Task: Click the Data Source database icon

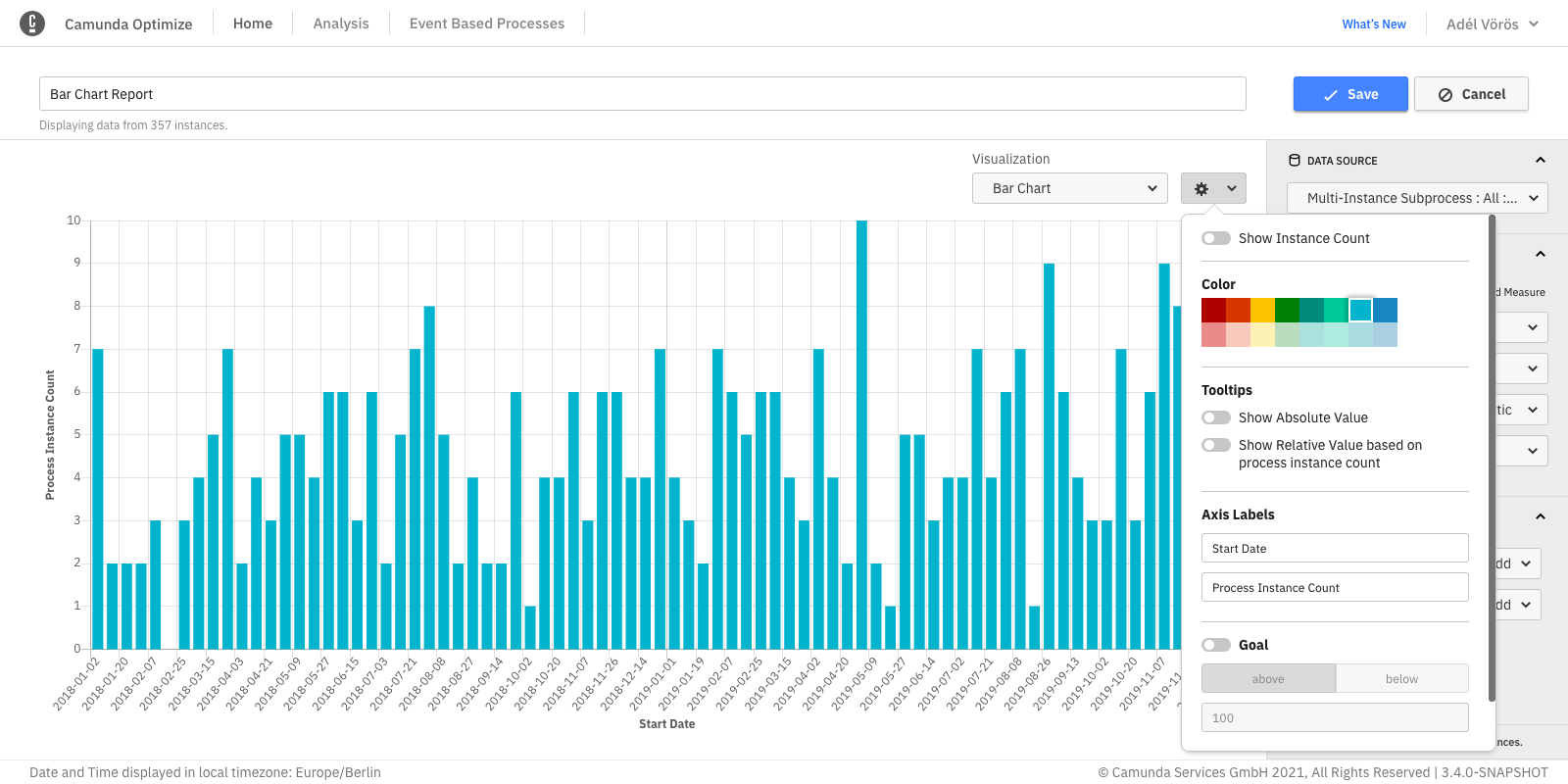Action: [1295, 161]
